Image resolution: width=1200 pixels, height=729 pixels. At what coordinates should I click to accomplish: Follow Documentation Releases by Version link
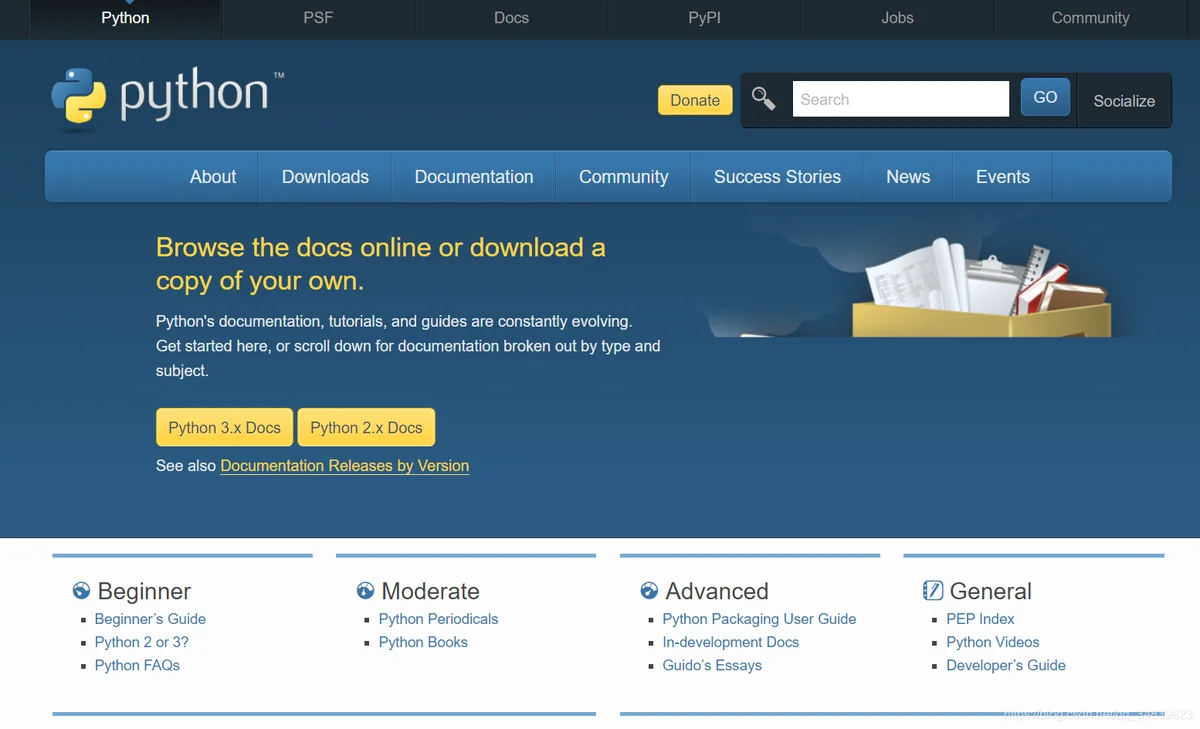pos(344,465)
